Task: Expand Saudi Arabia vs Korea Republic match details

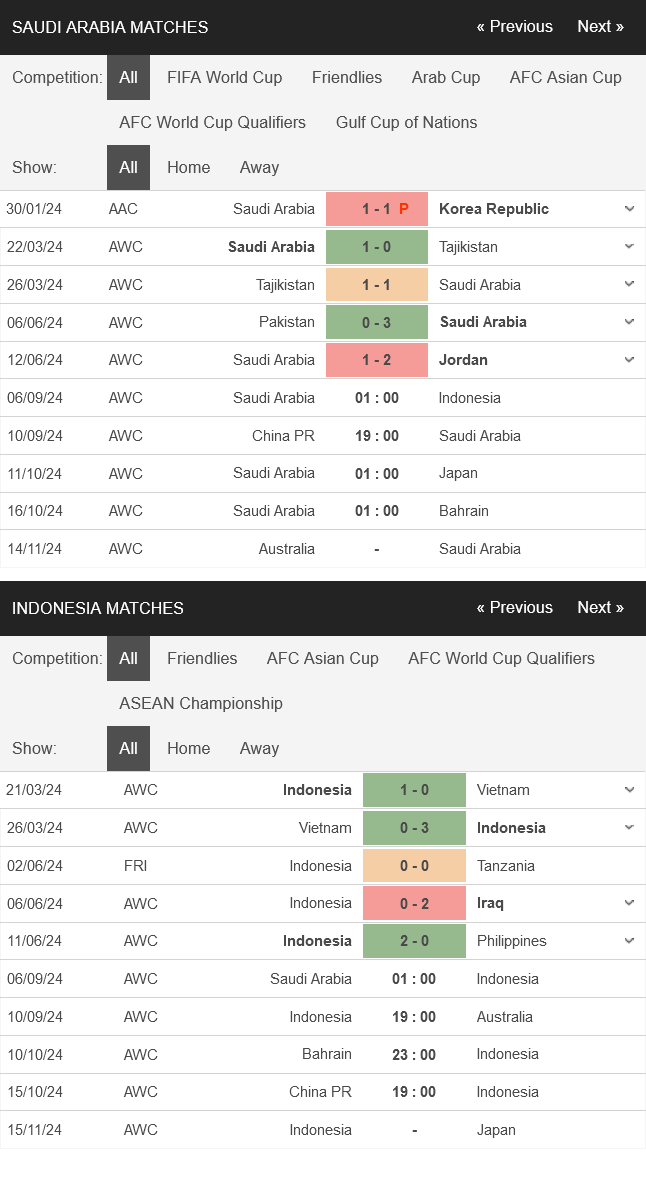Action: coord(629,209)
